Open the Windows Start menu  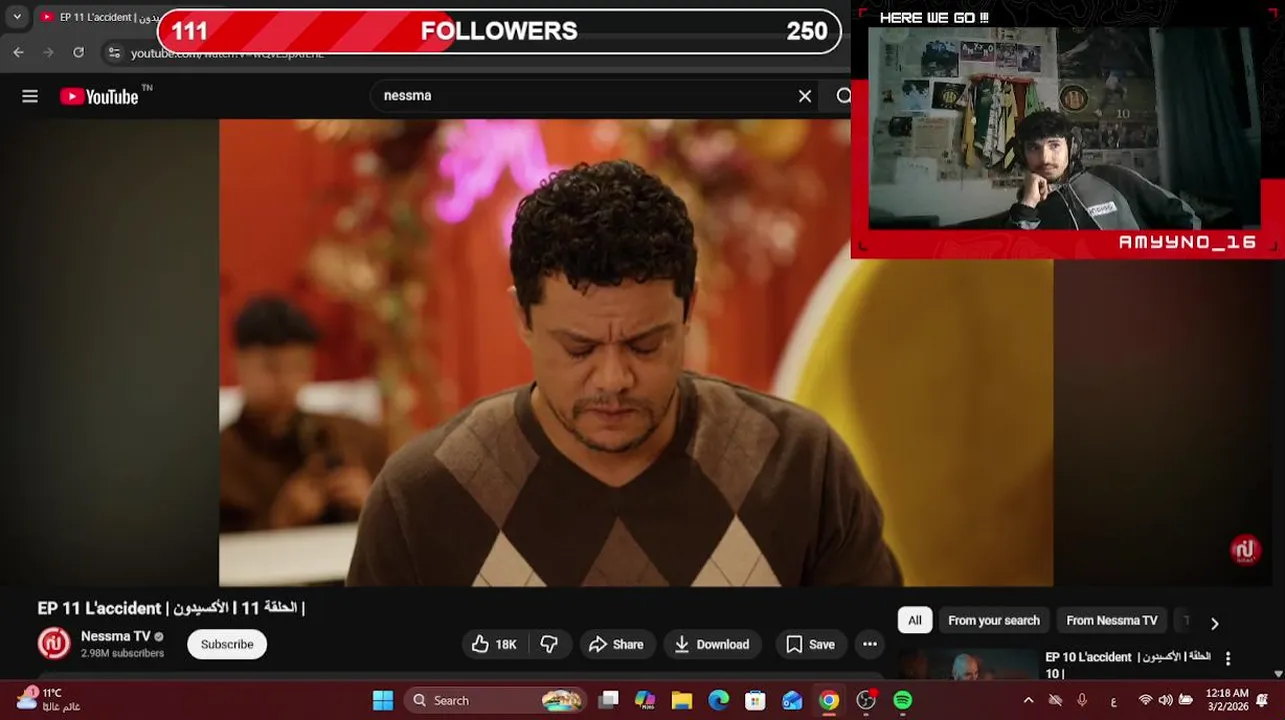[383, 700]
